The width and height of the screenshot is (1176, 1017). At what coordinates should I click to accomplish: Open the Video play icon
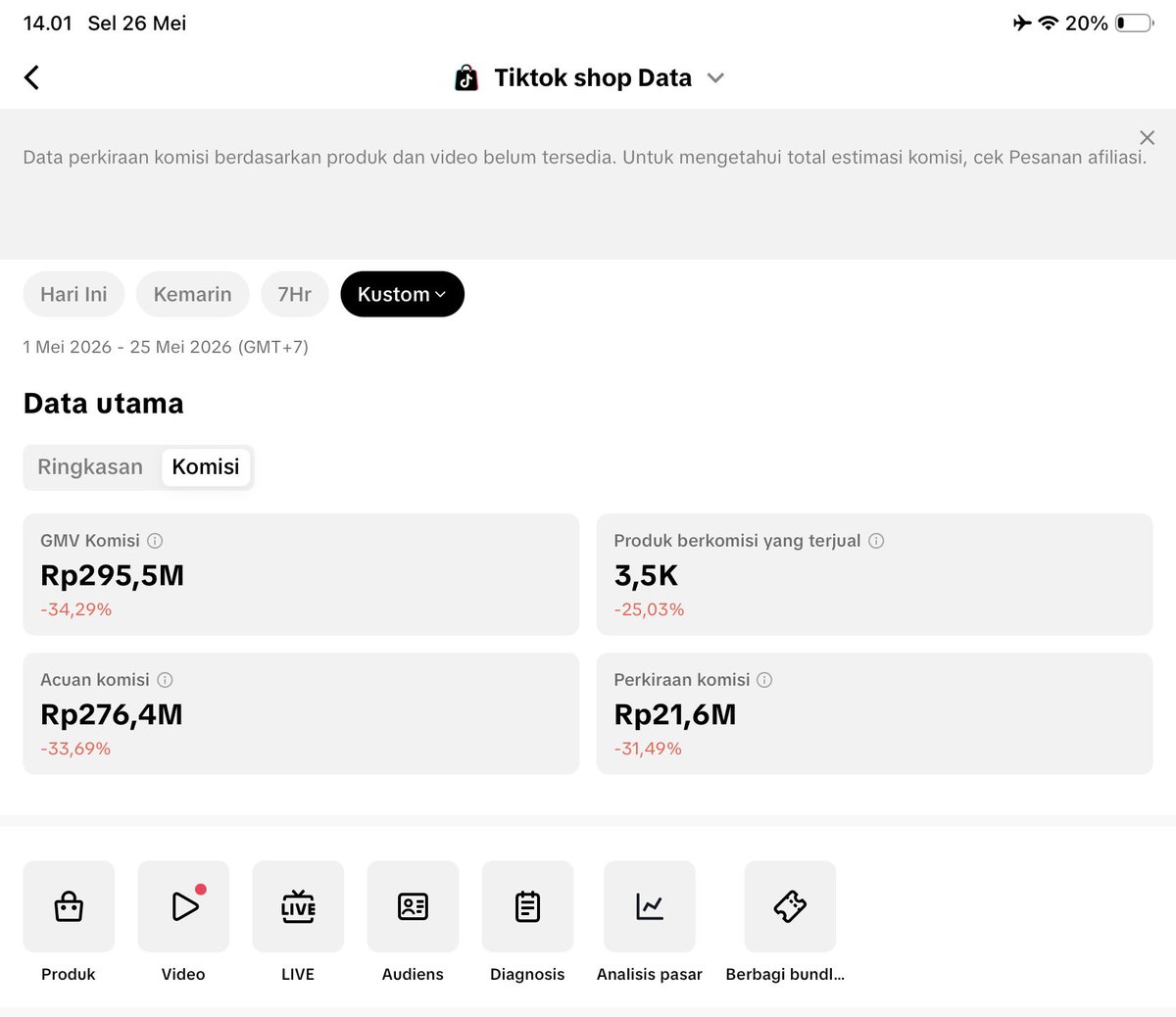coord(183,906)
